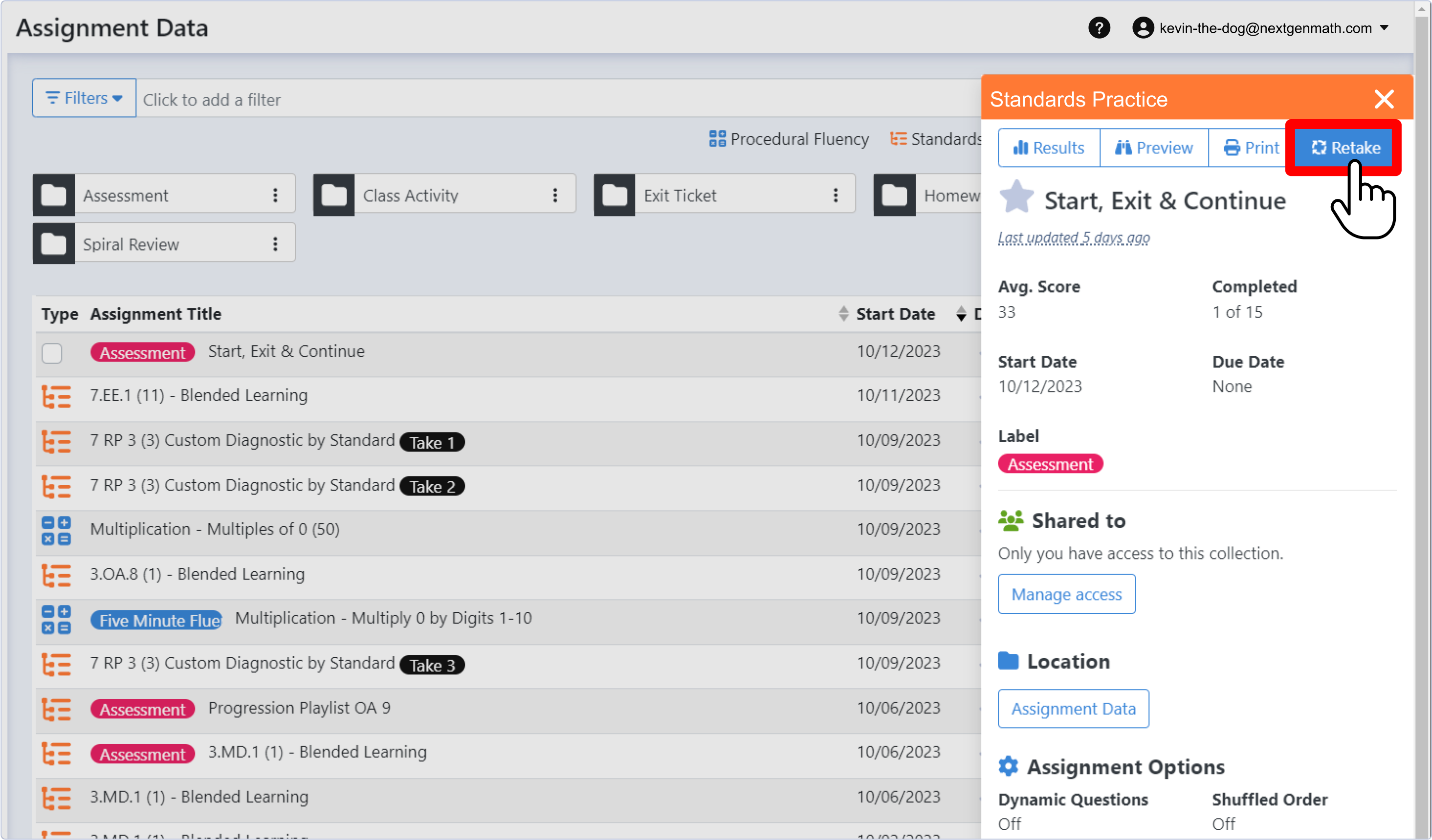Click standards icon on Take 3 row
1432x840 pixels.
[56, 665]
